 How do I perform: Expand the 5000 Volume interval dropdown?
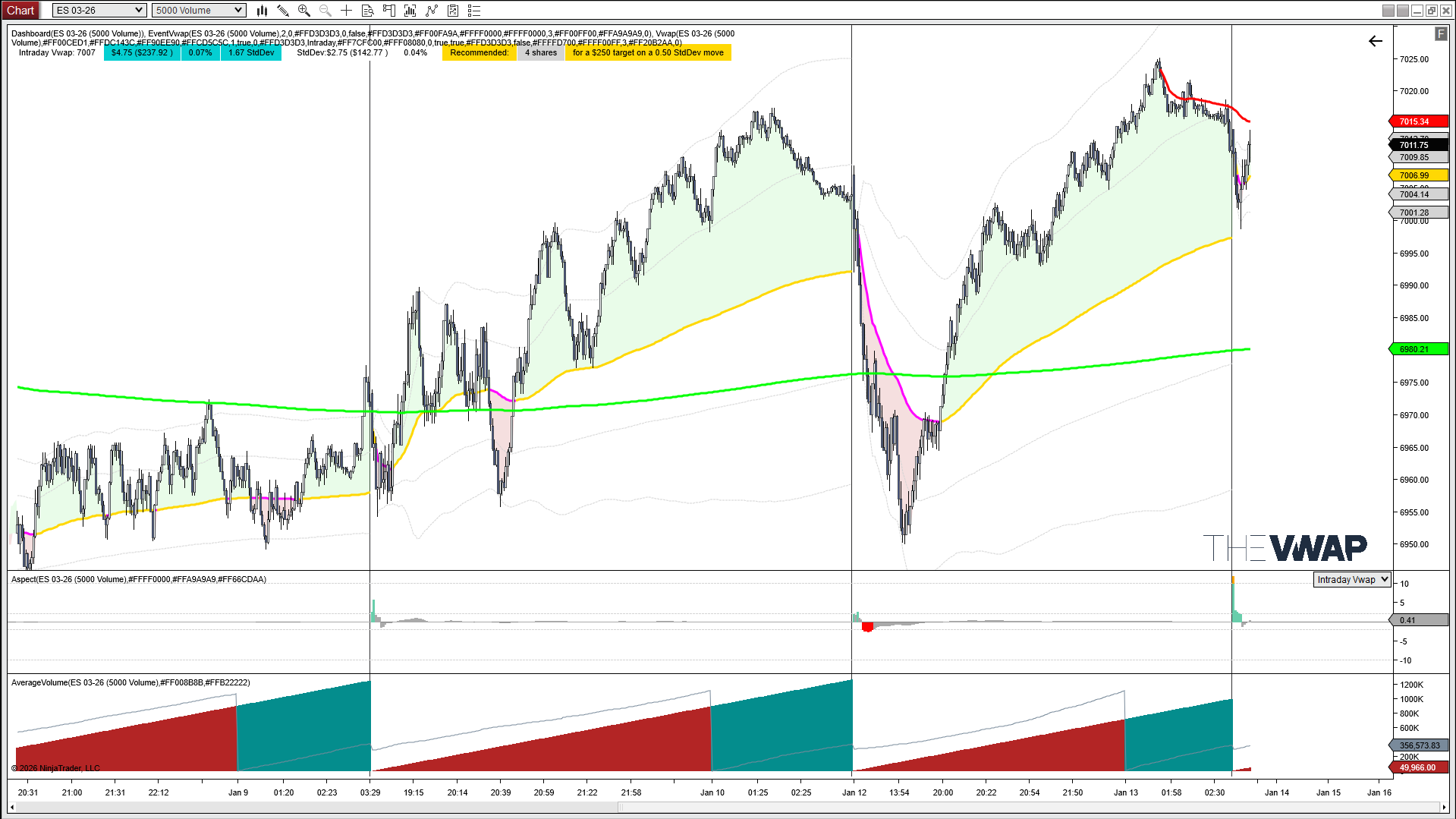tap(199, 11)
